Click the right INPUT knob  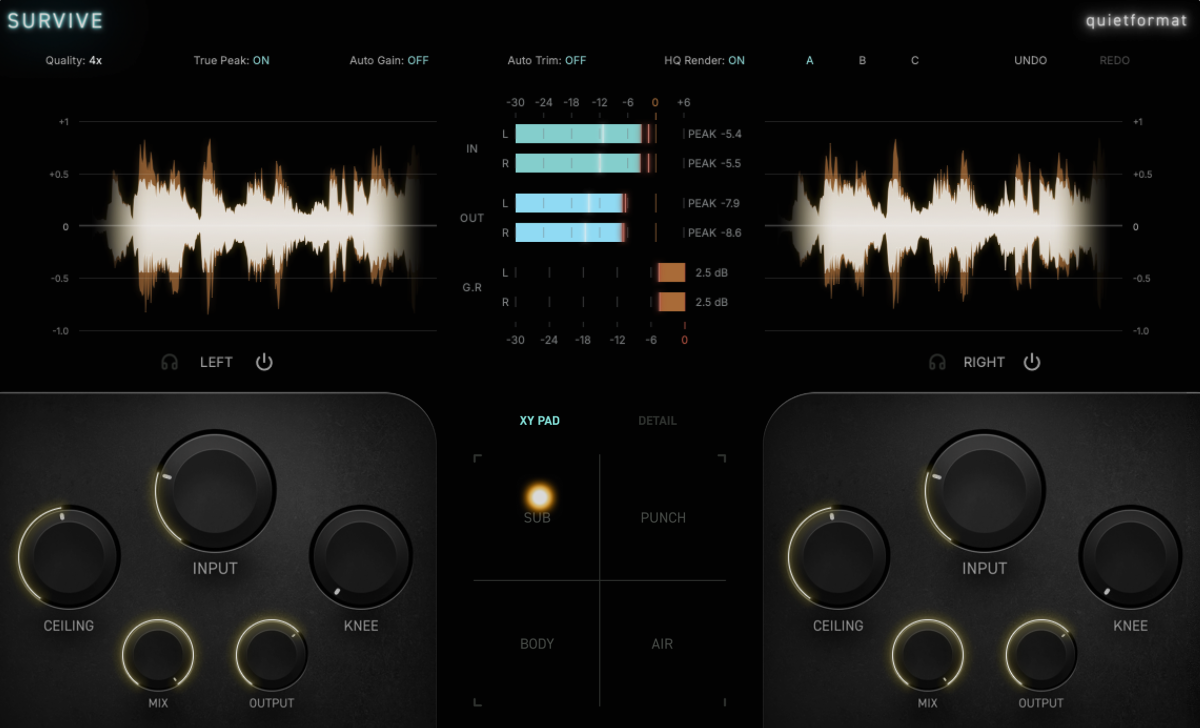(x=984, y=491)
